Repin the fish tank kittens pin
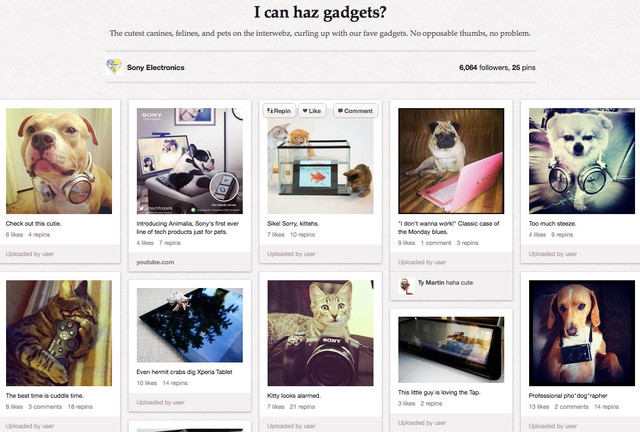The height and width of the screenshot is (432, 640). pos(279,111)
